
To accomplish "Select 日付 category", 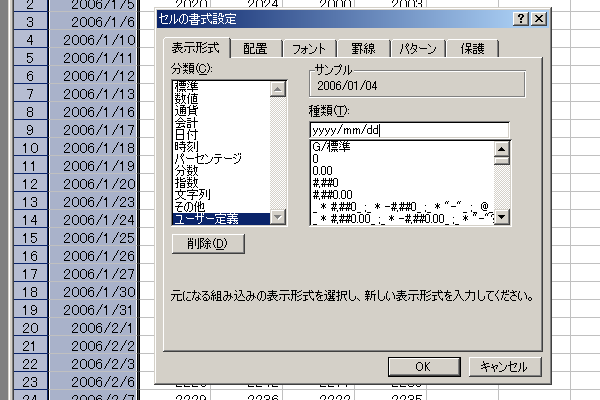I will pyautogui.click(x=222, y=134).
